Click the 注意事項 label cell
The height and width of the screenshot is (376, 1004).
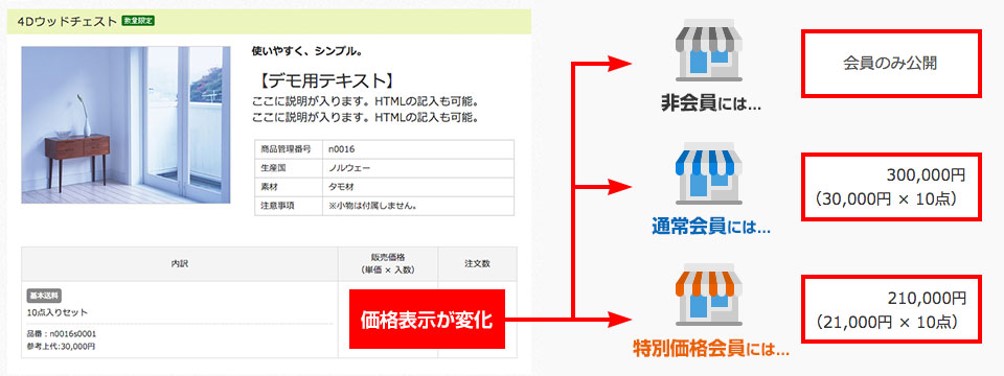287,206
